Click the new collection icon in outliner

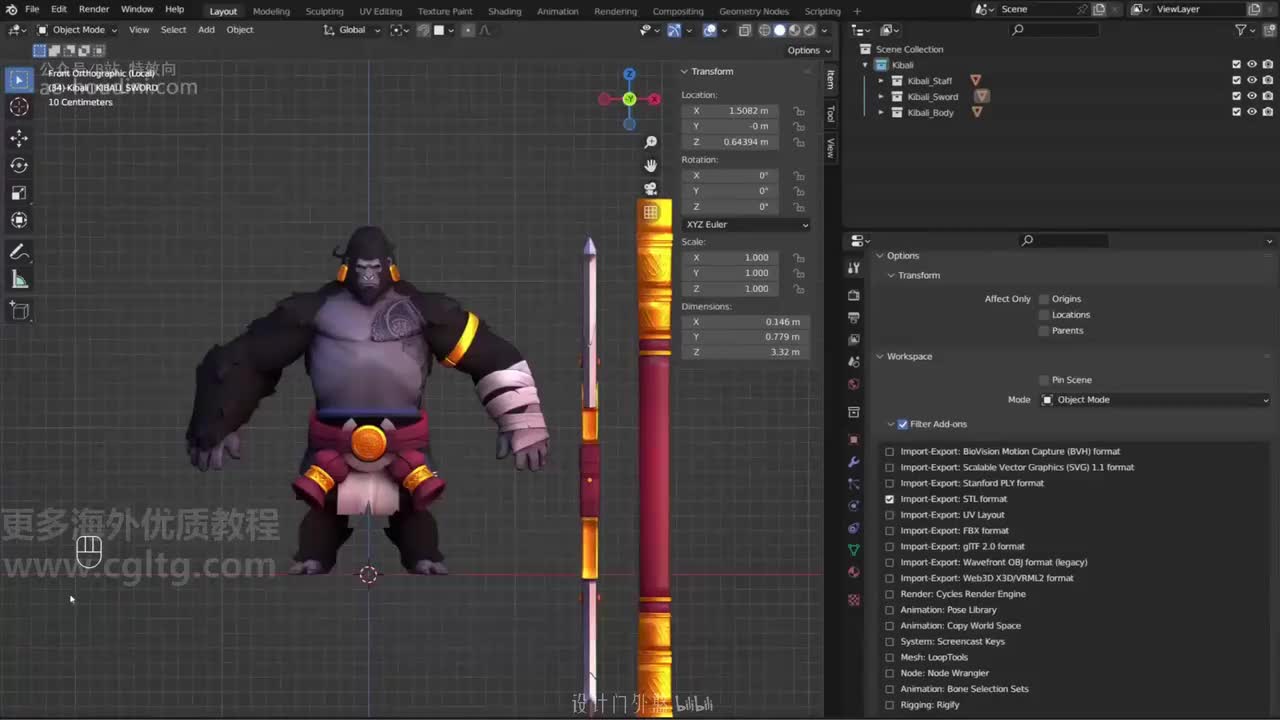coord(1268,30)
